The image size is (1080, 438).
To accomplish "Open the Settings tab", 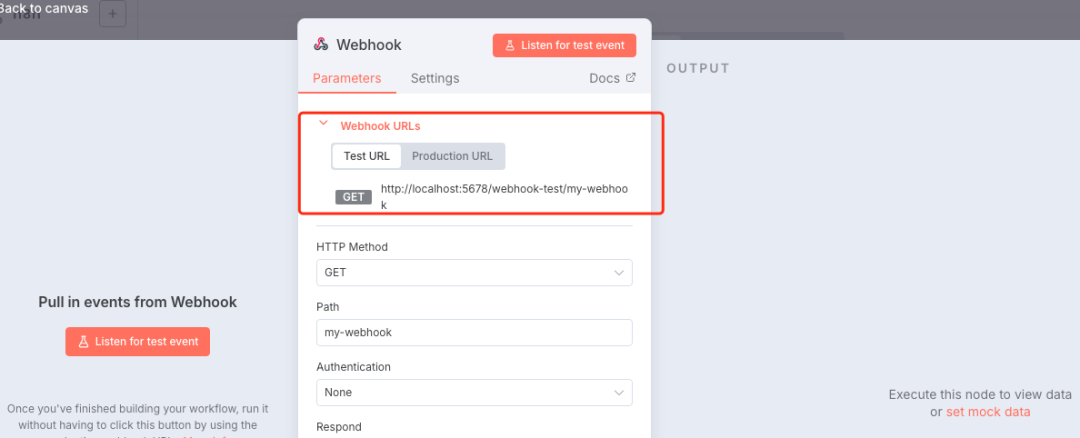I will click(435, 78).
